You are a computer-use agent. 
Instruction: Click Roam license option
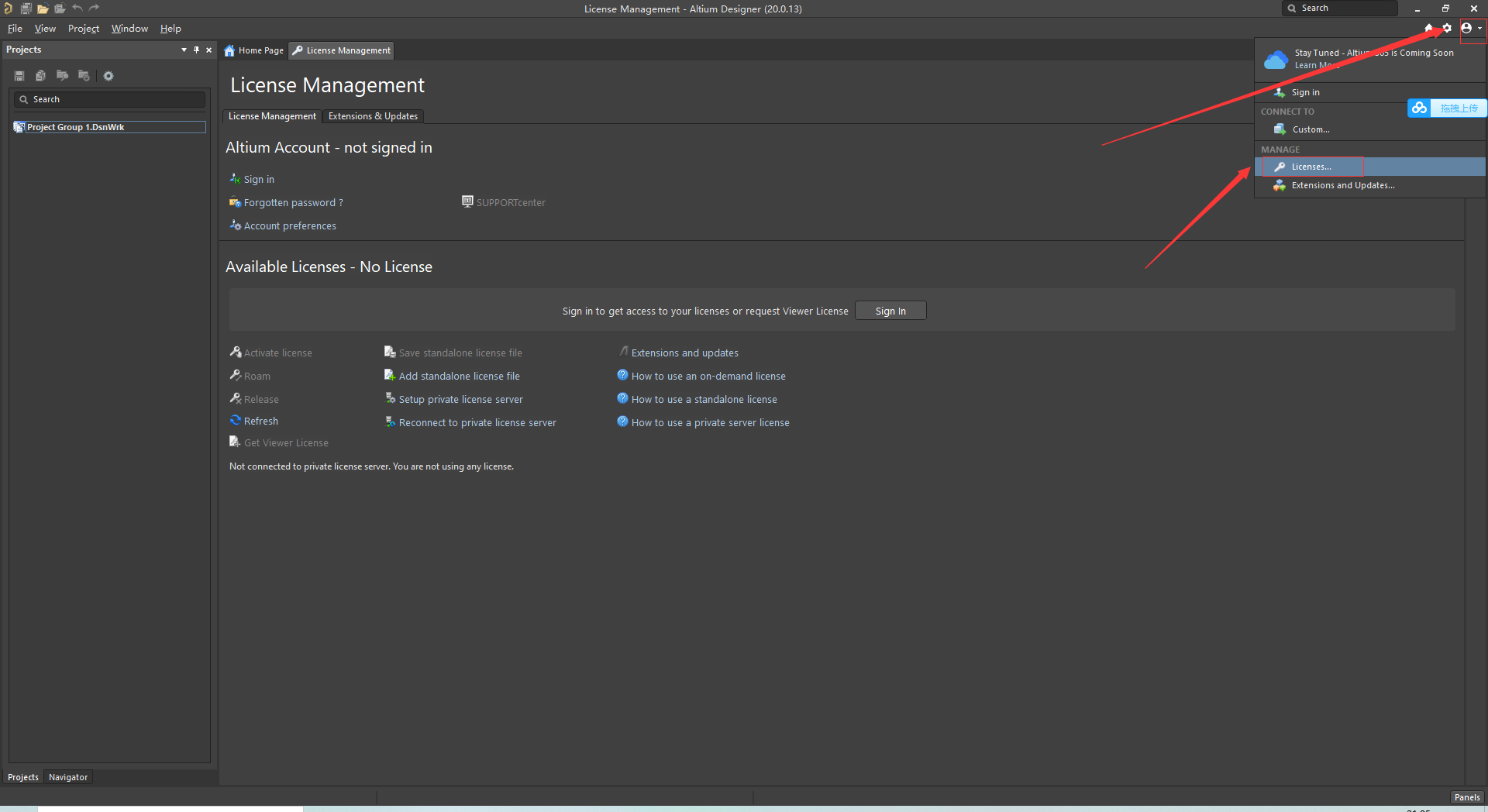click(257, 376)
